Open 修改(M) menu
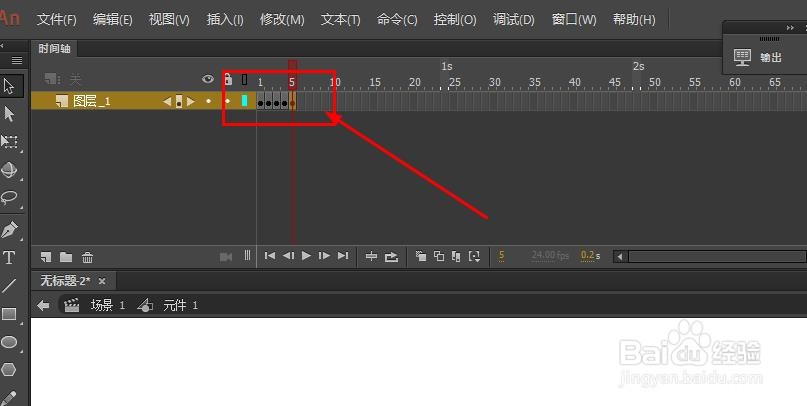This screenshot has height=406, width=807. tap(282, 20)
